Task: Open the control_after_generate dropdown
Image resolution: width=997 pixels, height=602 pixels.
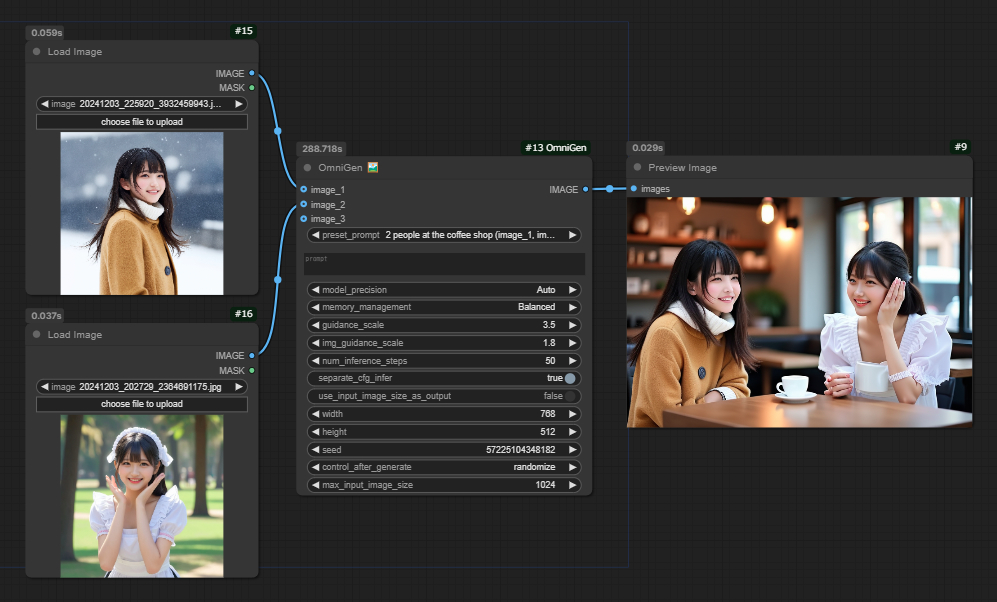Action: pos(444,467)
